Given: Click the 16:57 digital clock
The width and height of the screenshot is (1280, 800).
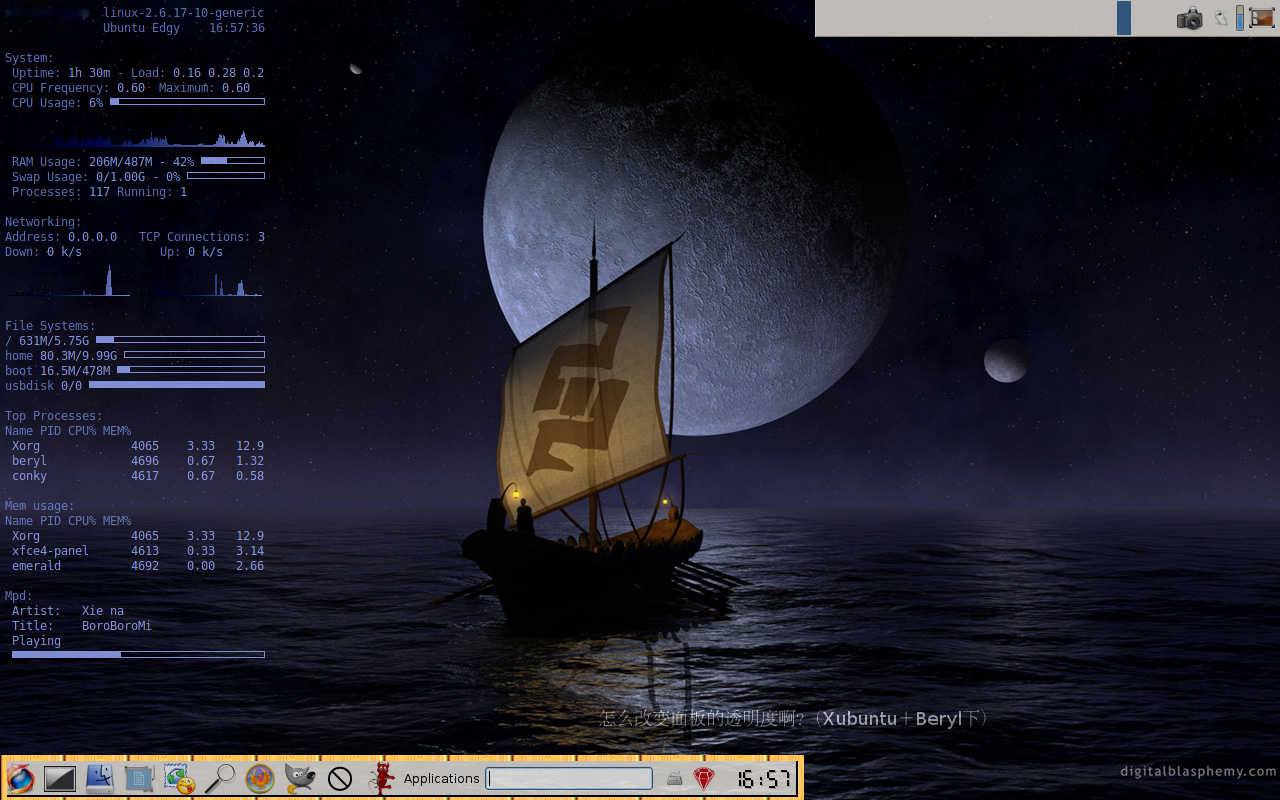Looking at the screenshot, I should [764, 779].
